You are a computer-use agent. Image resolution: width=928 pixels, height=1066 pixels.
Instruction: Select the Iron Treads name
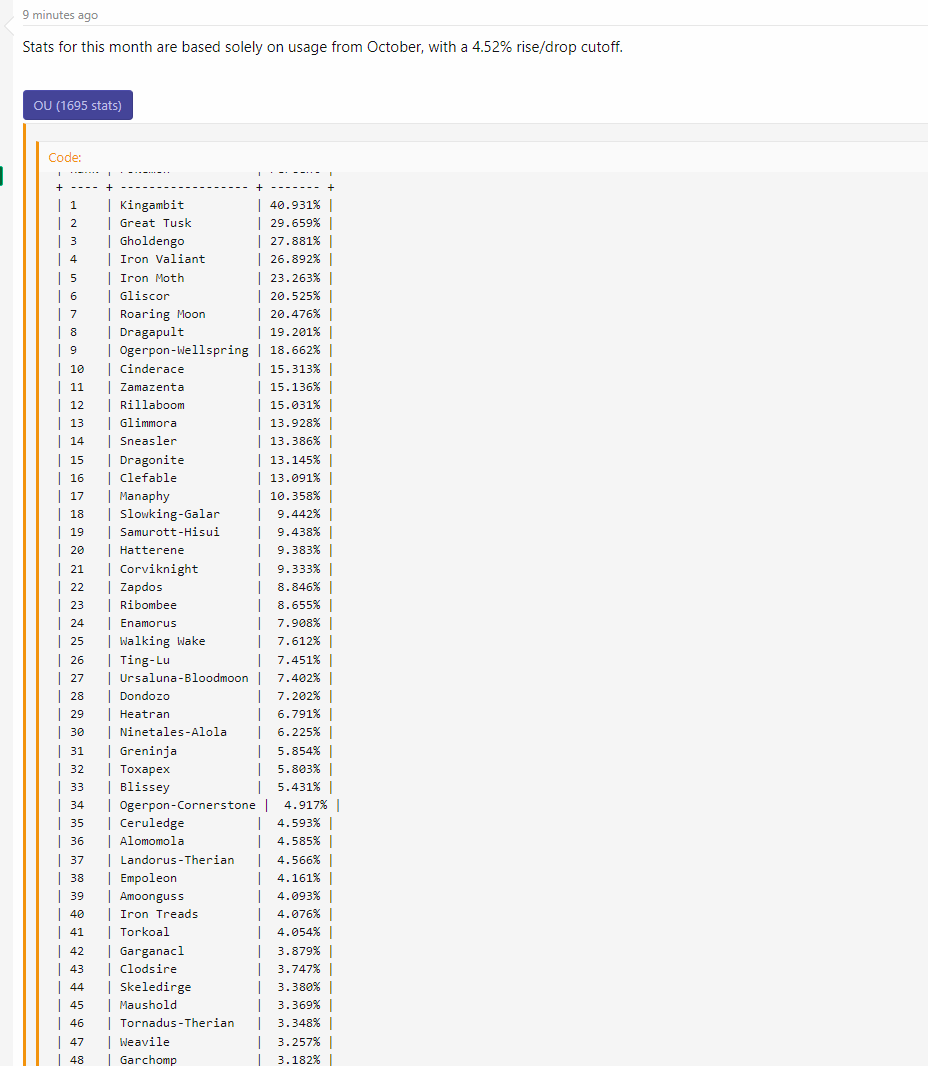(x=159, y=914)
